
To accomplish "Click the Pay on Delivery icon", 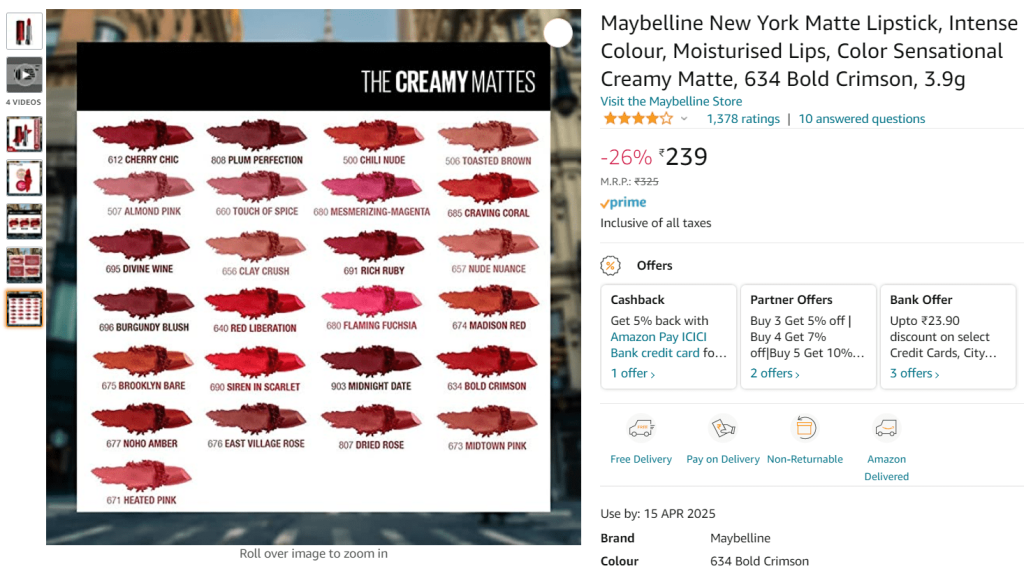I will pyautogui.click(x=723, y=429).
